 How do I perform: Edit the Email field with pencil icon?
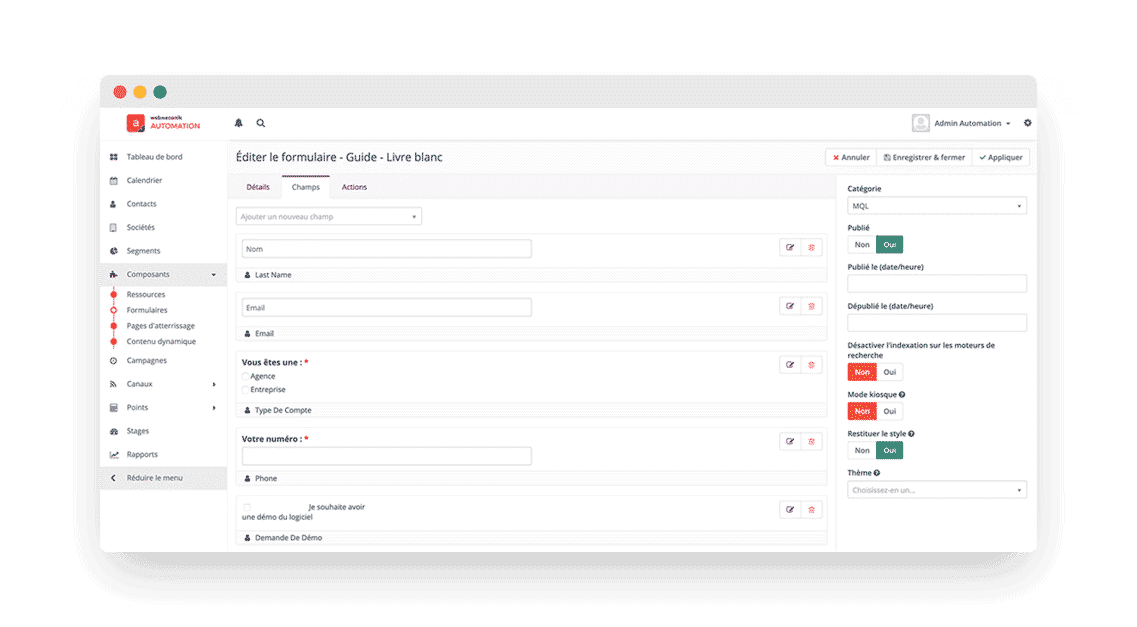pos(790,307)
